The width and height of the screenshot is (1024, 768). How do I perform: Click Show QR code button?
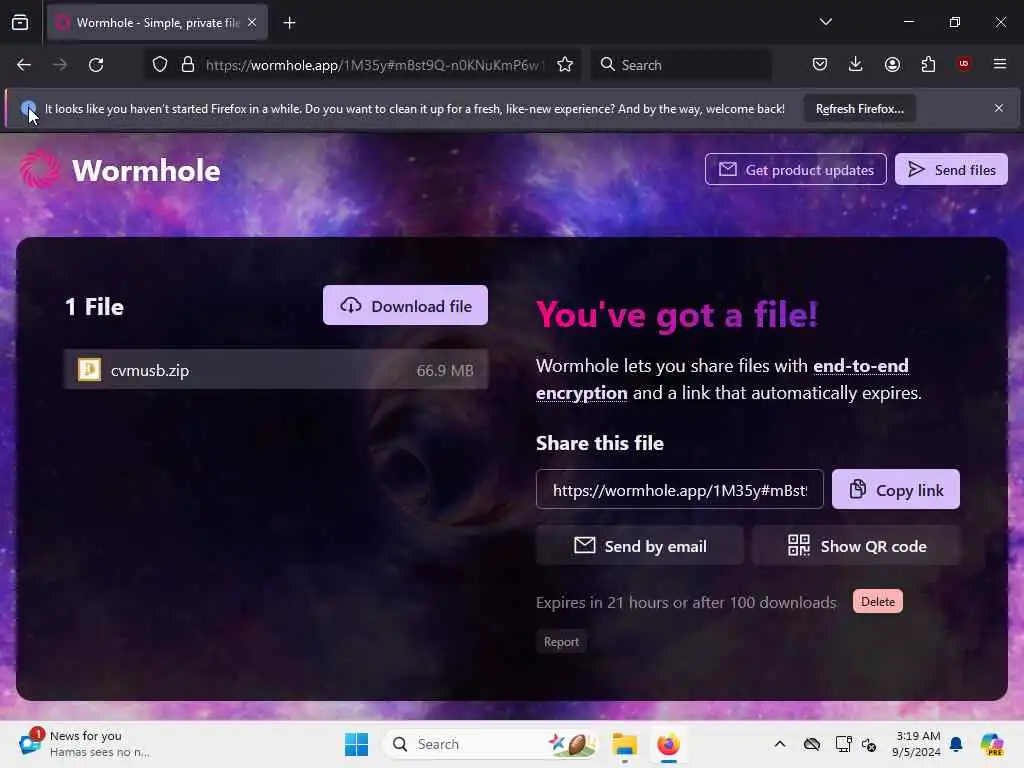(x=856, y=546)
